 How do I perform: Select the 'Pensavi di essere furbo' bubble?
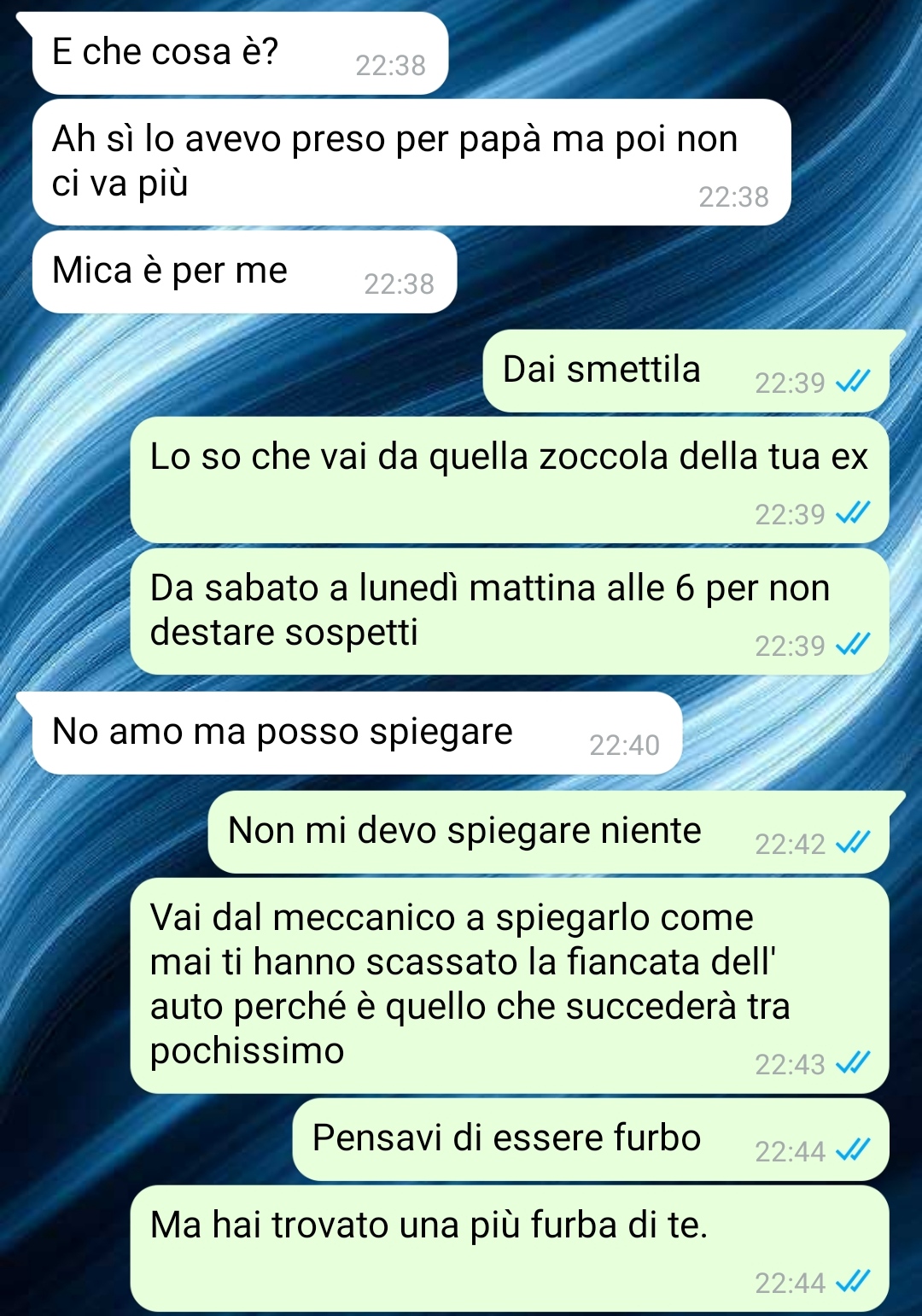pyautogui.click(x=591, y=1139)
